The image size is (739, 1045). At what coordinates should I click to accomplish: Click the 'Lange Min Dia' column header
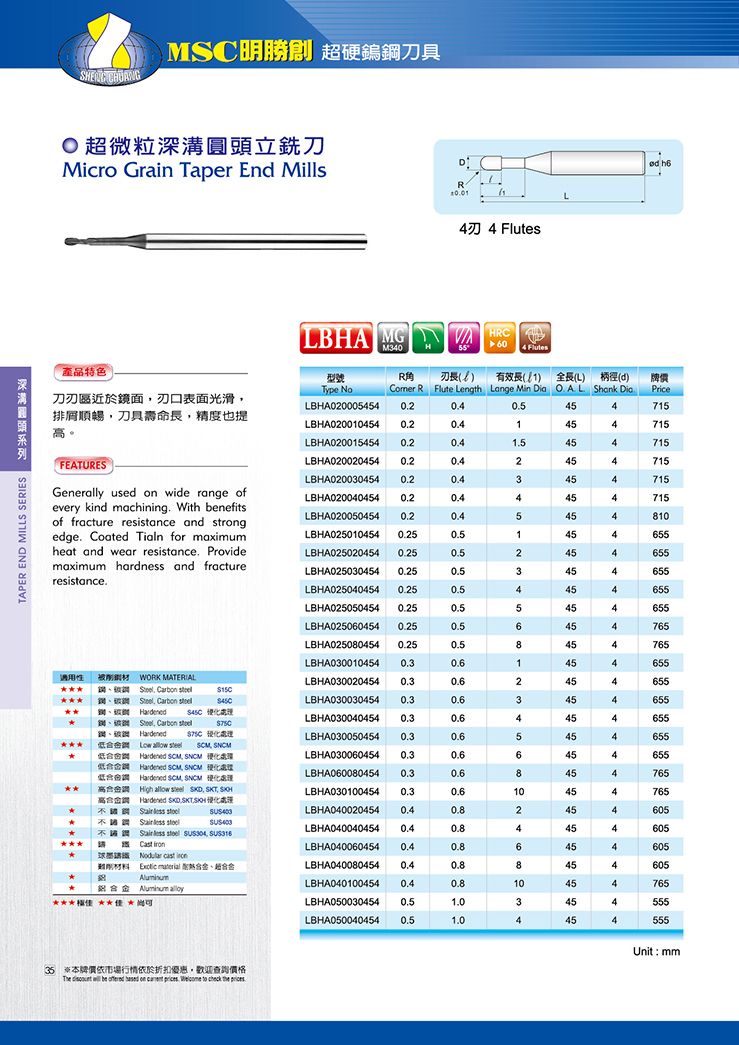click(x=518, y=389)
